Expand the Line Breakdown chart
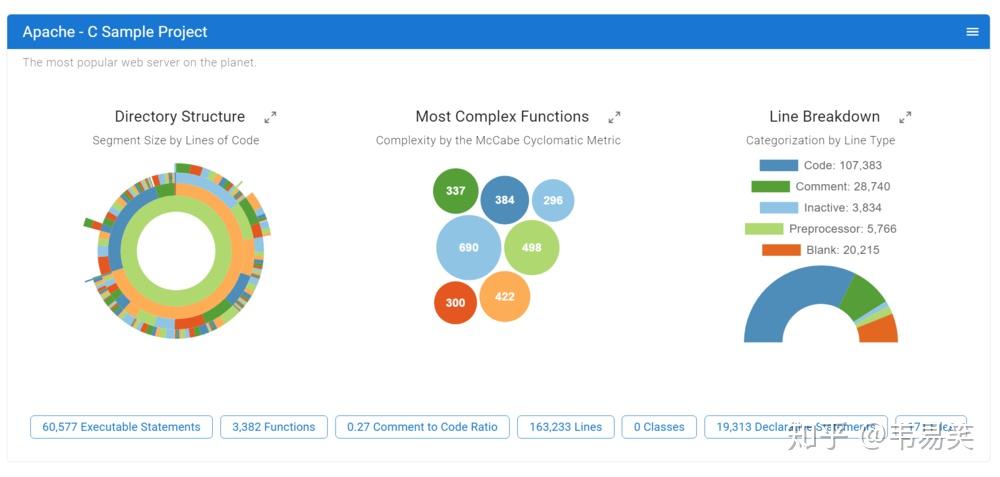This screenshot has width=1000, height=477. pos(905,117)
